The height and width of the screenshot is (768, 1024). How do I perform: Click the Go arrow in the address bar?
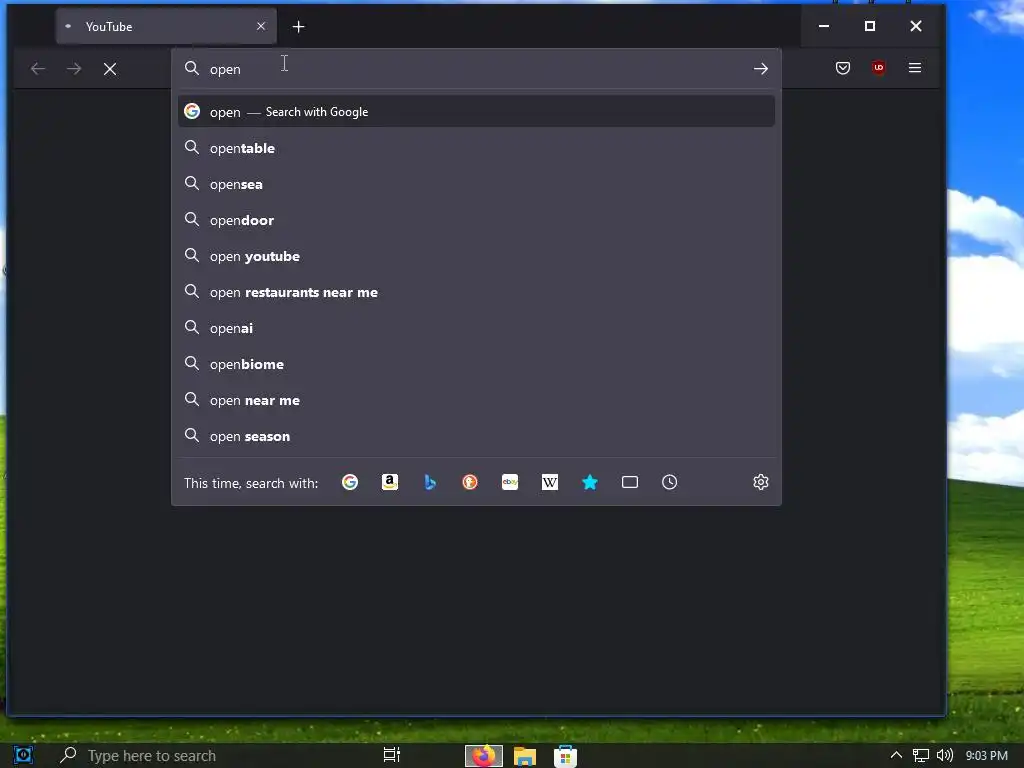point(761,69)
